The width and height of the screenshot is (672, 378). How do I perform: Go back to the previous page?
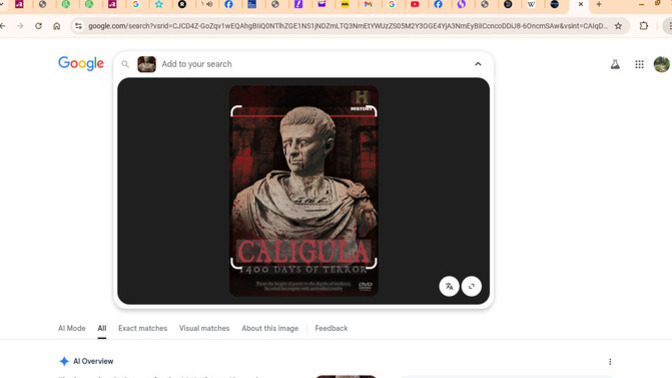3,26
